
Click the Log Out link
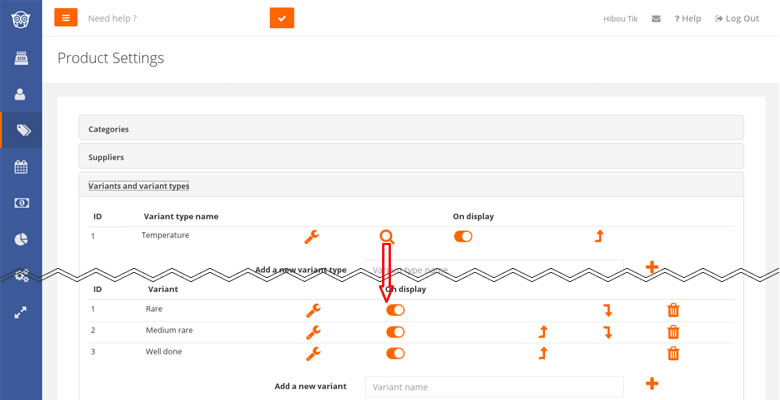[737, 18]
